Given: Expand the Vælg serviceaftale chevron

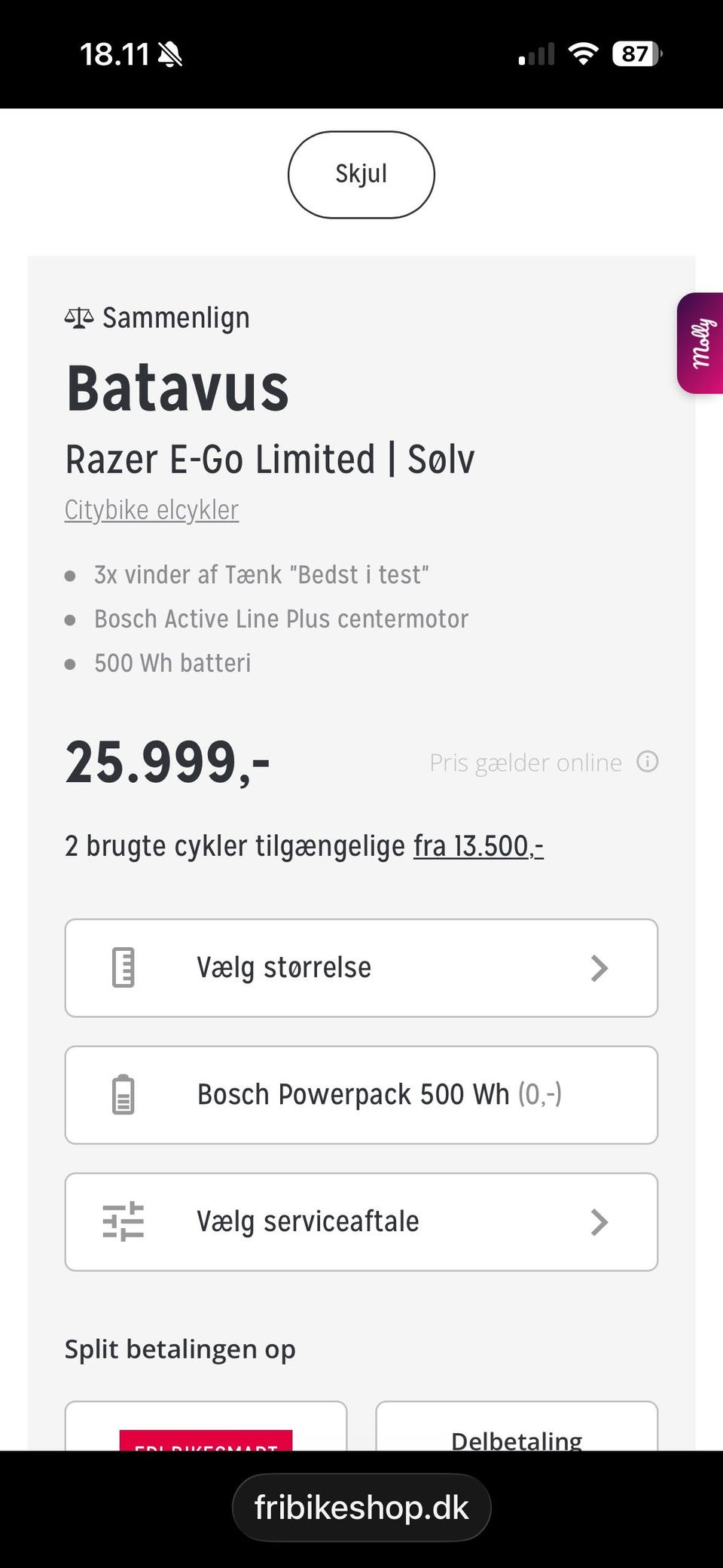Looking at the screenshot, I should (599, 1222).
